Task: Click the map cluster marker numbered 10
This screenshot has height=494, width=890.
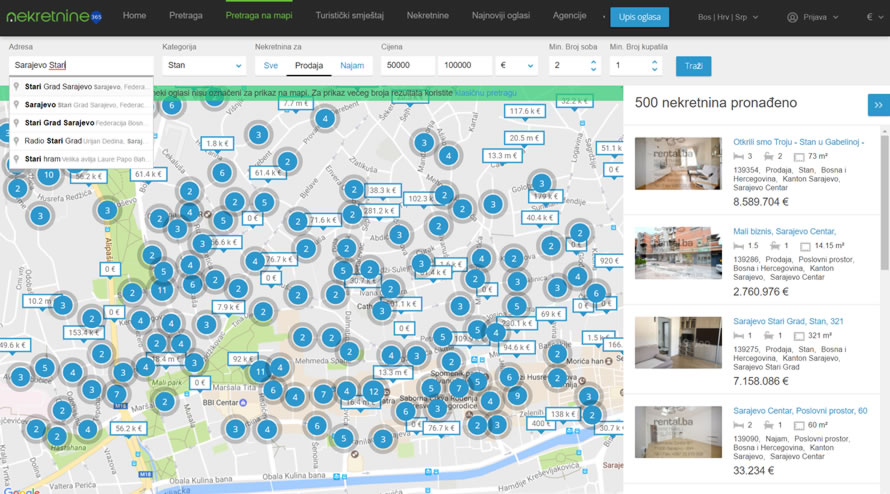Action: click(47, 176)
